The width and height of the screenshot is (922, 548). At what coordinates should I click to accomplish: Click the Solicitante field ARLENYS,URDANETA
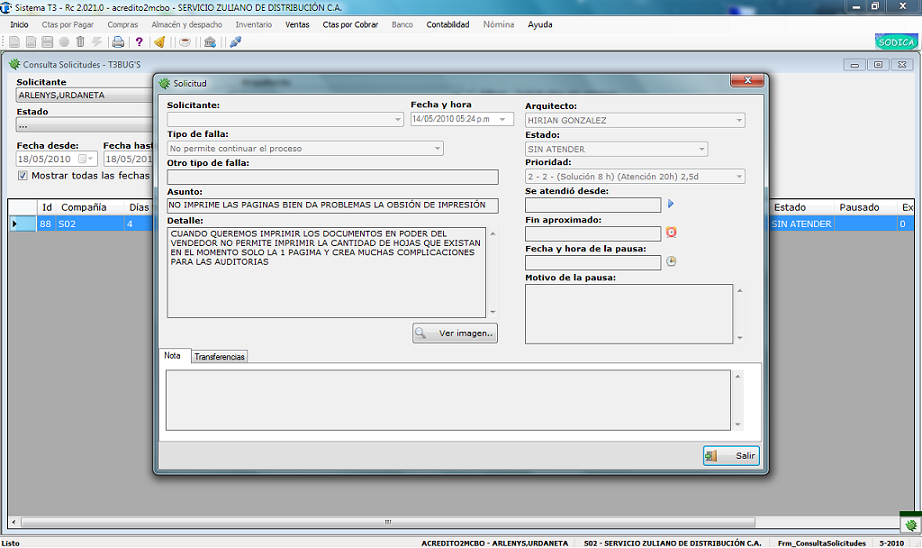84,95
